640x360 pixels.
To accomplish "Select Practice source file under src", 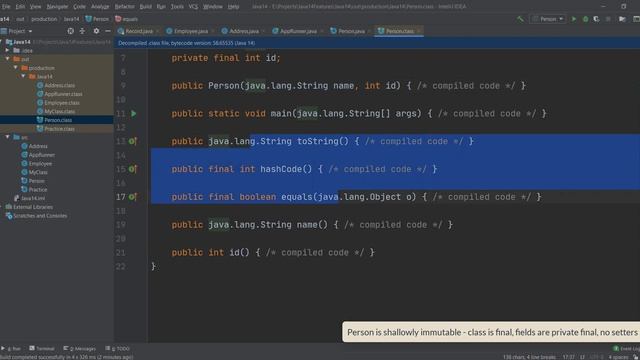I will 34,189.
